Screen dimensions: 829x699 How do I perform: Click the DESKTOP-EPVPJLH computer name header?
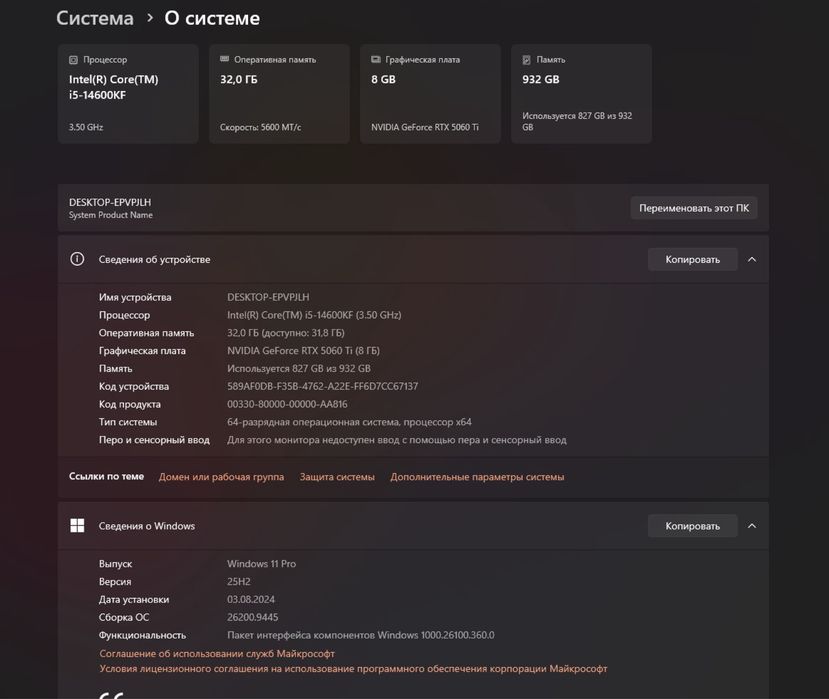click(x=110, y=202)
